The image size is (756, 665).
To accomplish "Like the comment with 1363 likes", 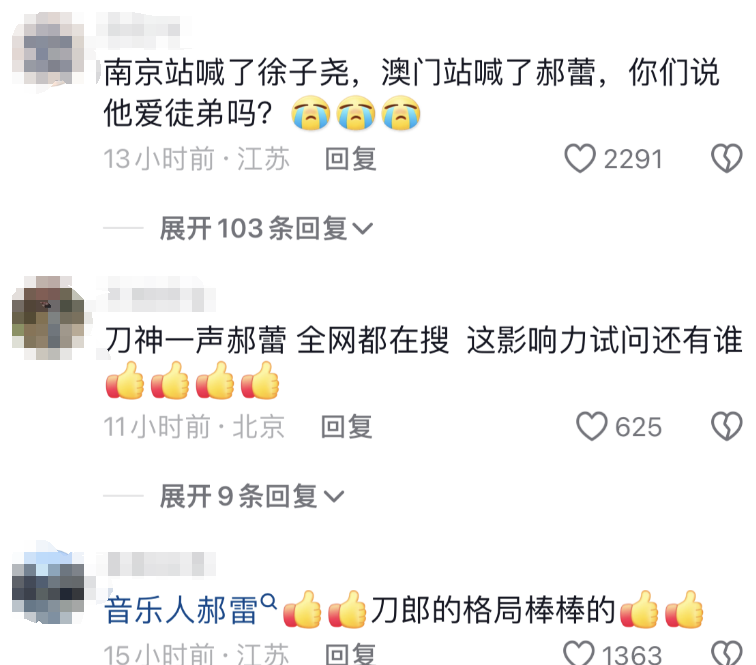I will point(579,653).
